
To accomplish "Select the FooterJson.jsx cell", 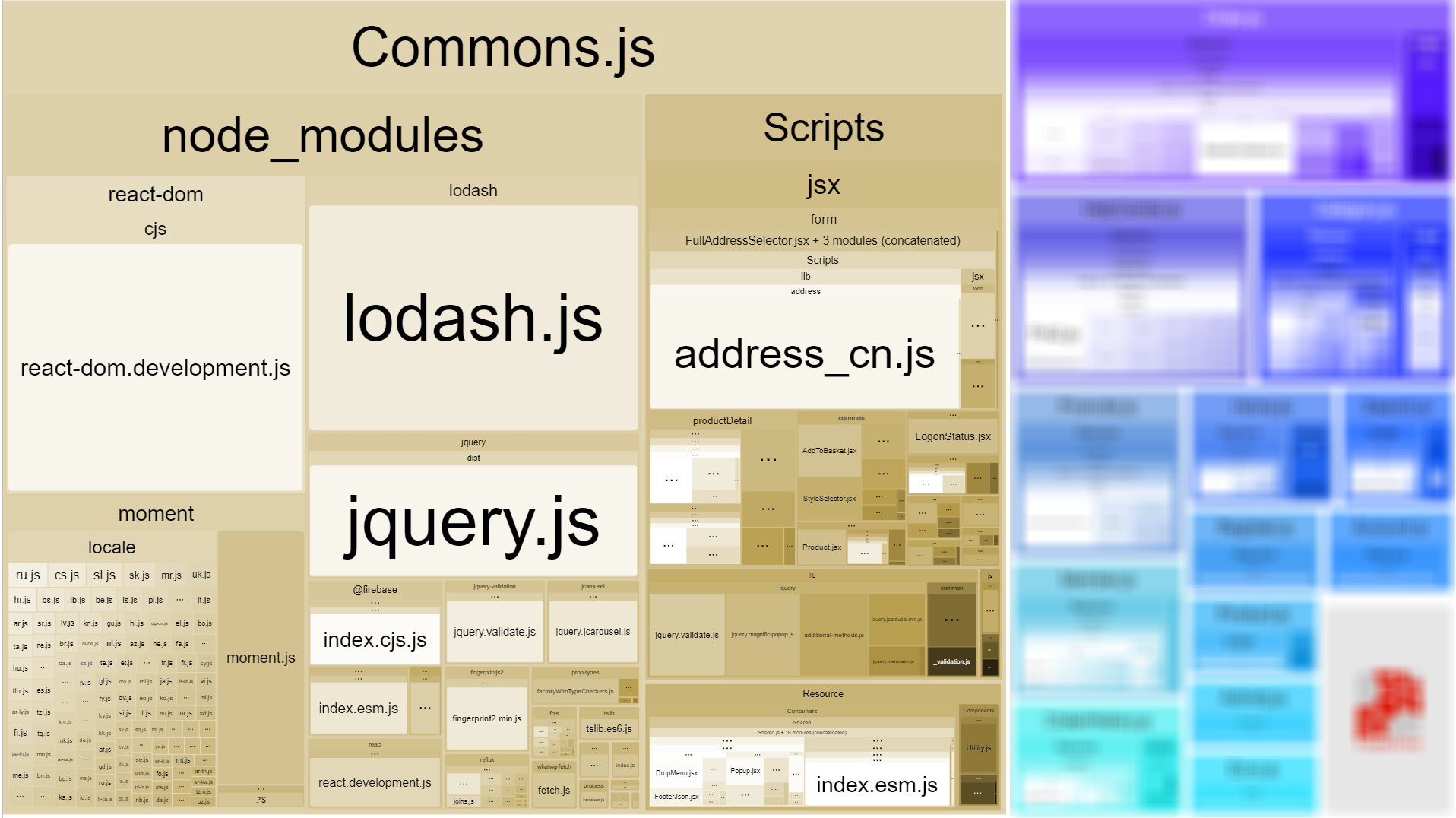I will pyautogui.click(x=676, y=797).
